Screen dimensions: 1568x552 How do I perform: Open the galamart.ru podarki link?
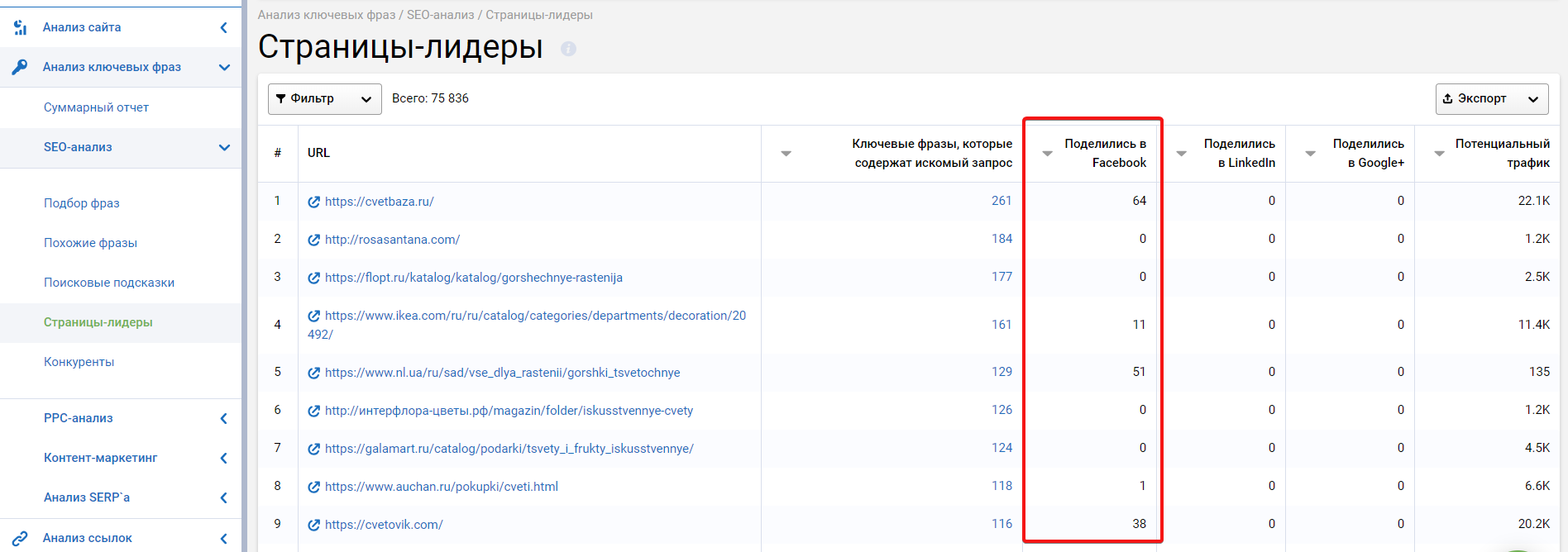point(509,449)
